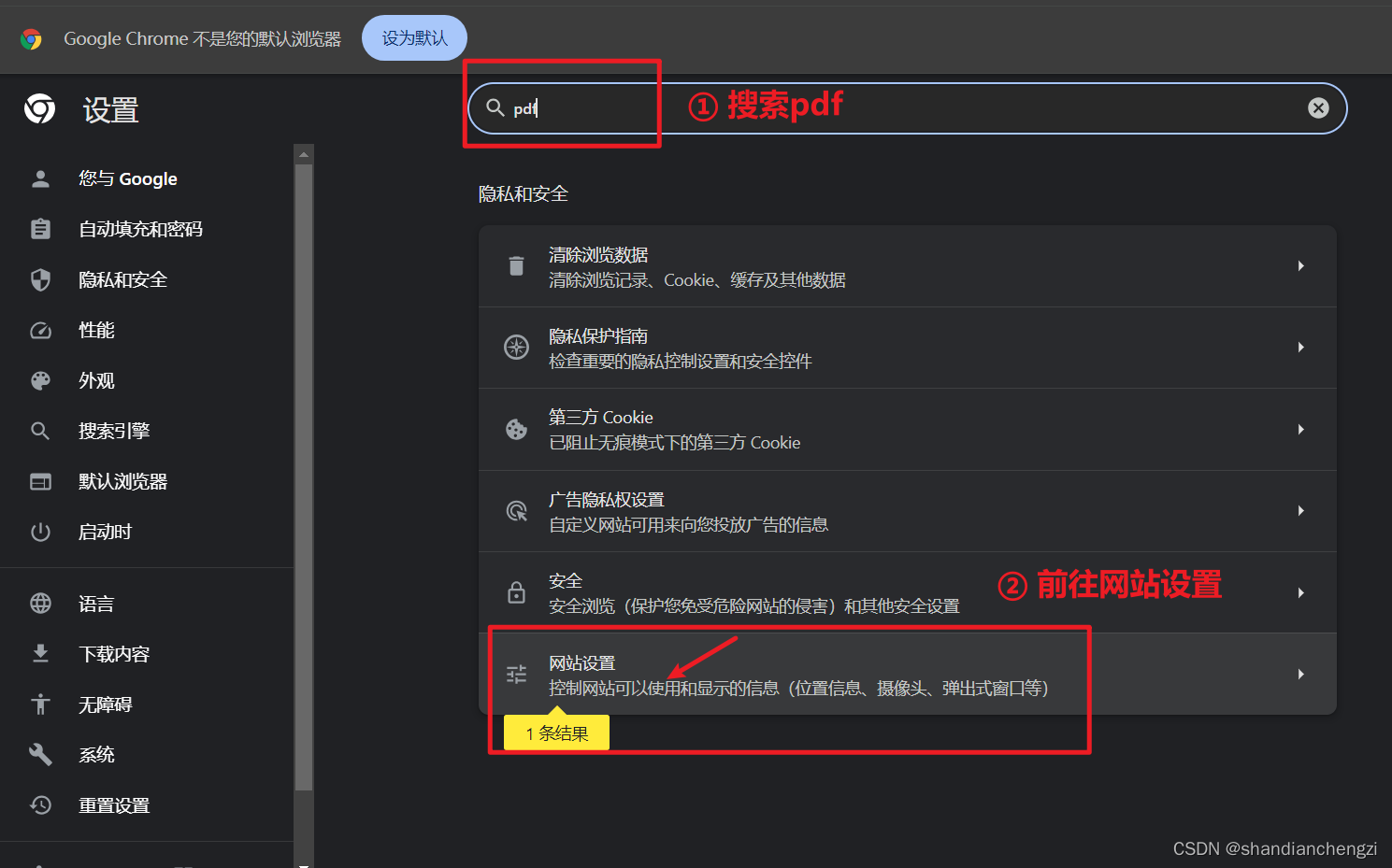Image resolution: width=1392 pixels, height=868 pixels.
Task: Click the shield icon for 隐私和安全
Action: pos(40,279)
